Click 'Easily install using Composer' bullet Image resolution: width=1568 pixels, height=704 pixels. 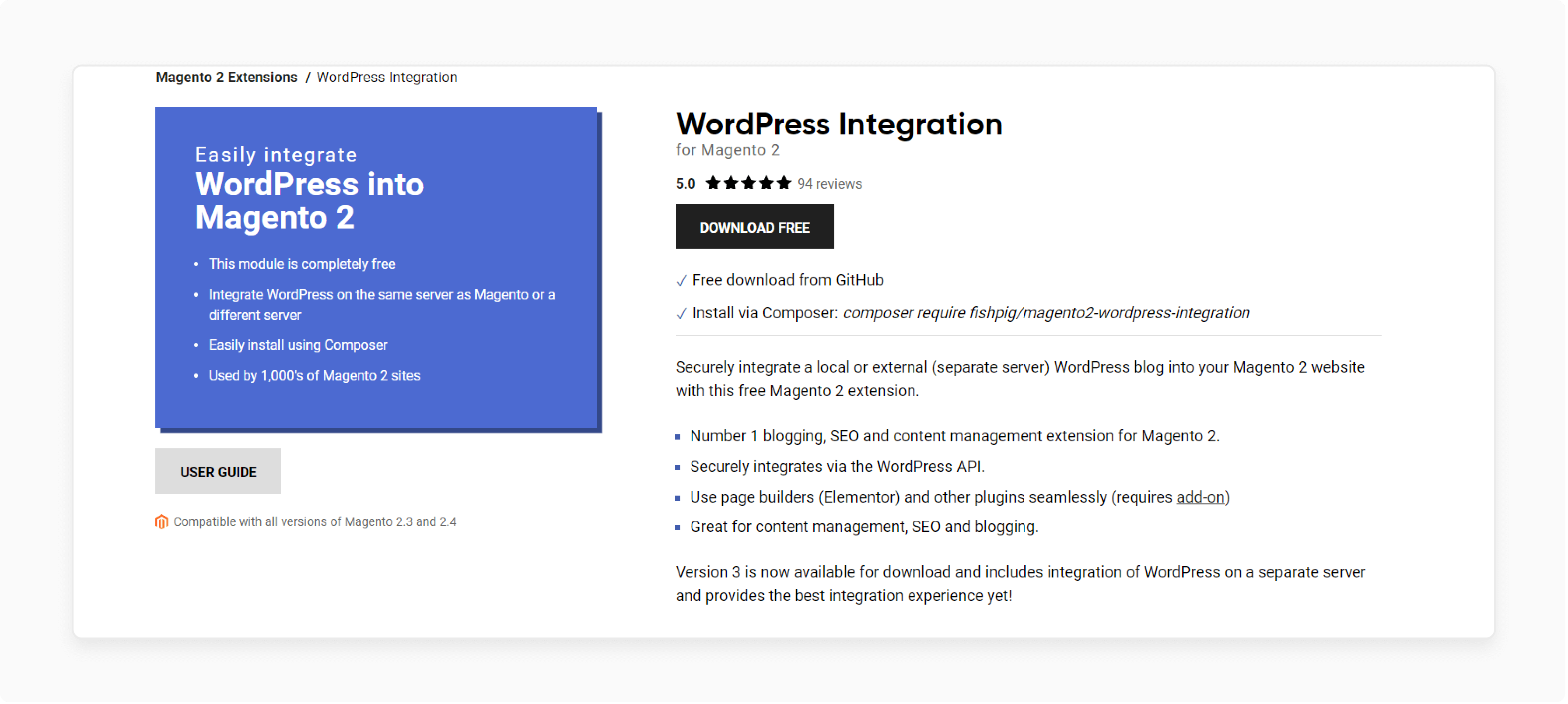(x=297, y=345)
